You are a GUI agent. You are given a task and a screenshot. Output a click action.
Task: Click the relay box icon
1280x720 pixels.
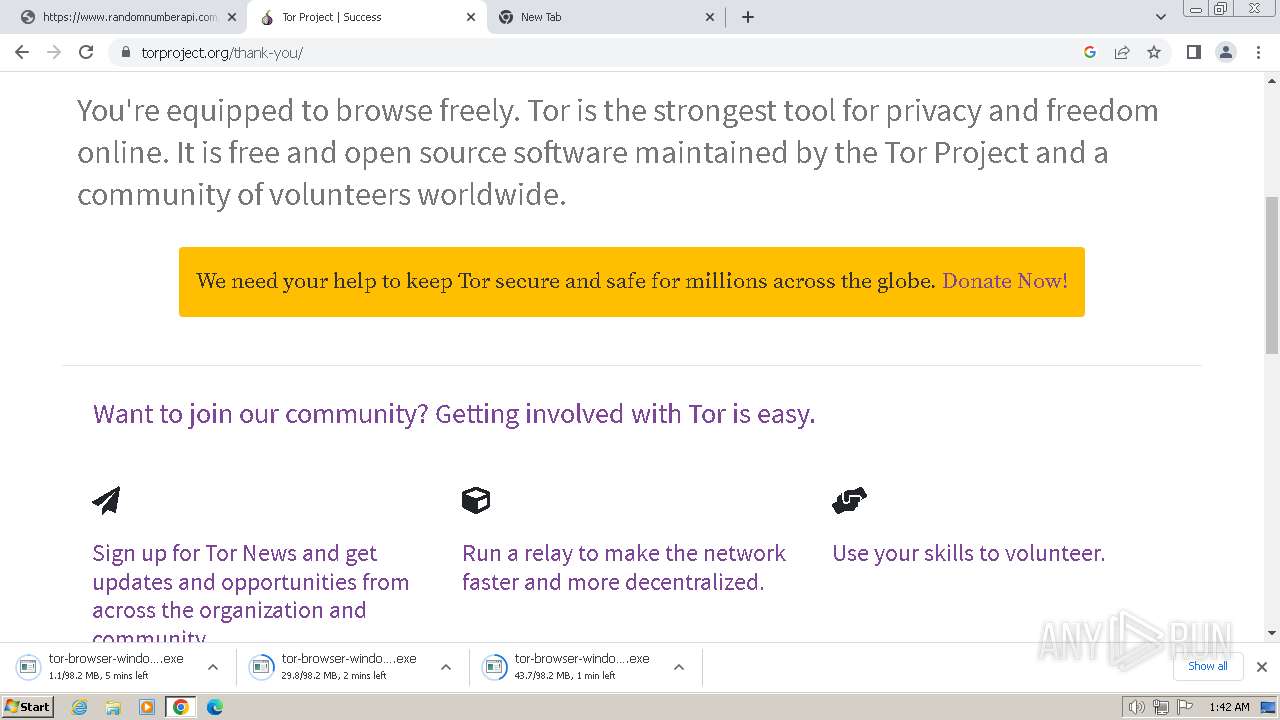[x=476, y=500]
